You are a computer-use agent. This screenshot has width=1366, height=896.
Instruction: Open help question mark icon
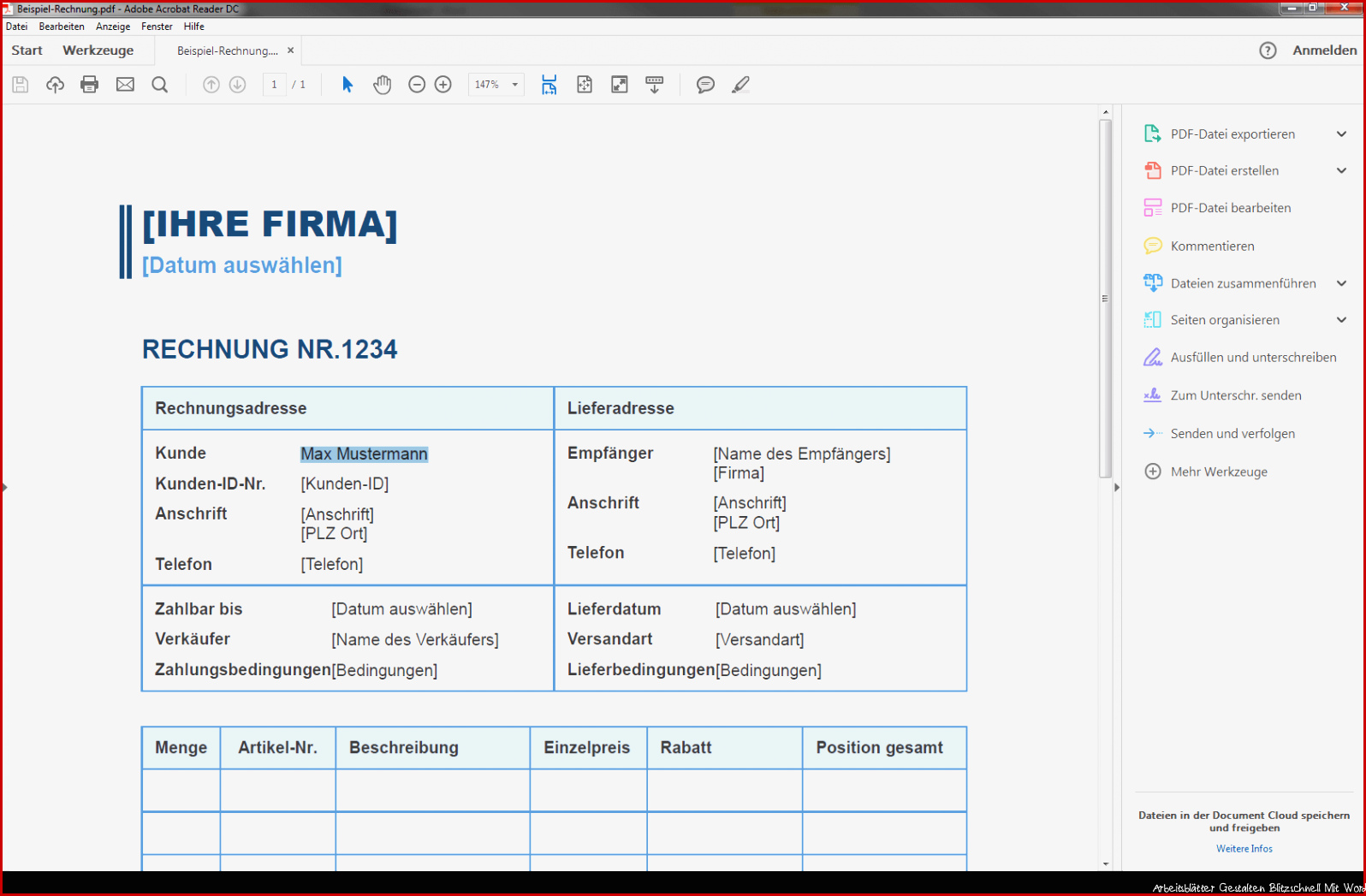point(1268,50)
